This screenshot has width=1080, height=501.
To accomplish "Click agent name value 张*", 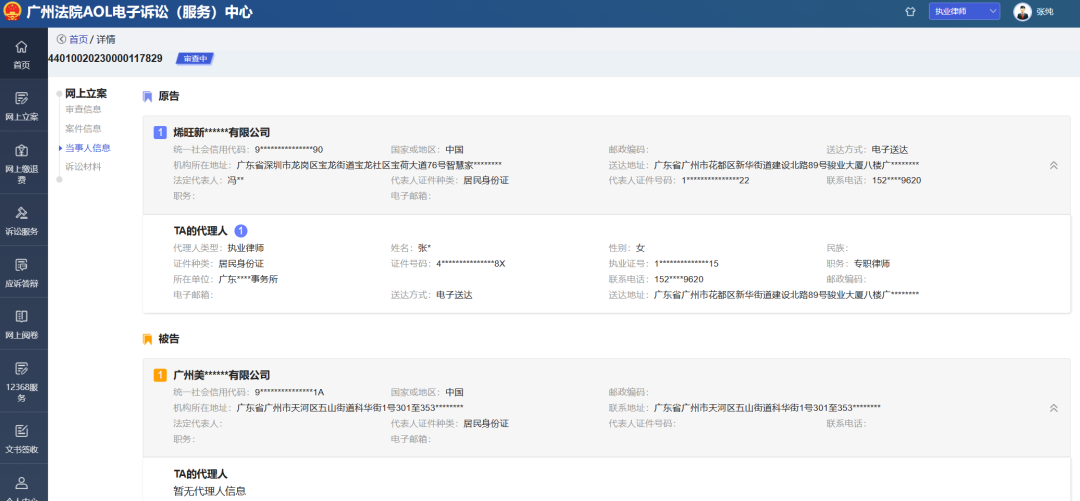I will pos(422,247).
